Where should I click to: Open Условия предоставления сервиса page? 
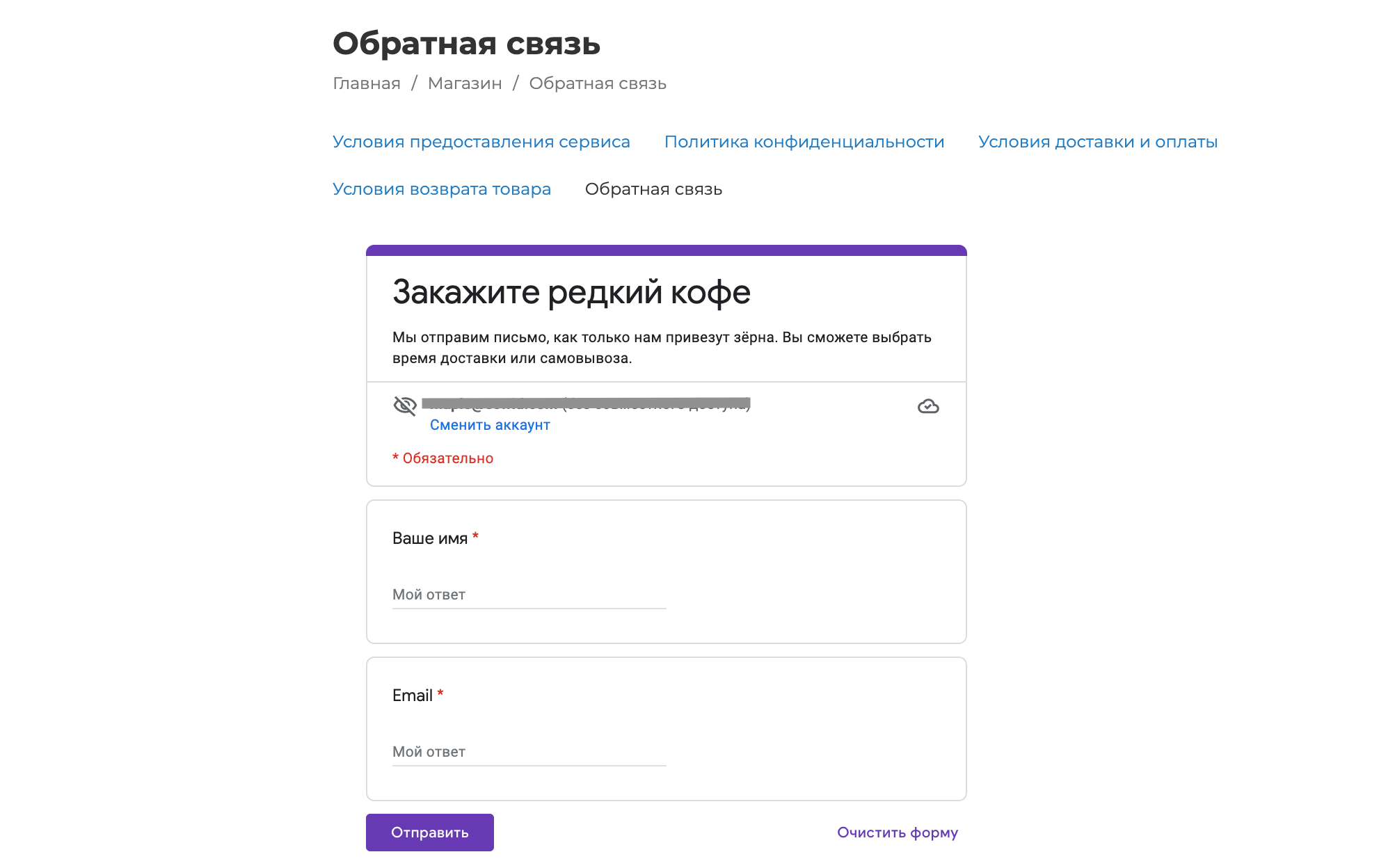point(481,142)
